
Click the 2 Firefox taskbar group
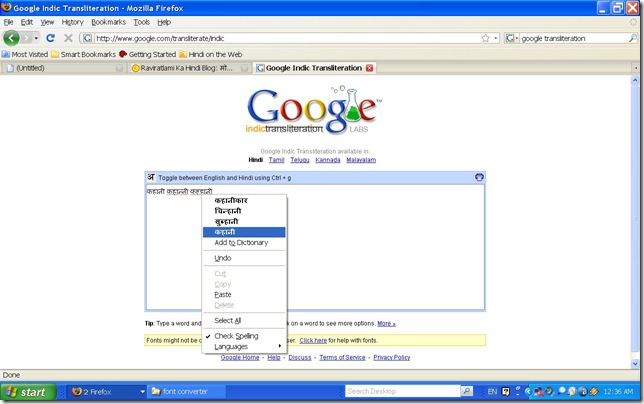coord(106,392)
